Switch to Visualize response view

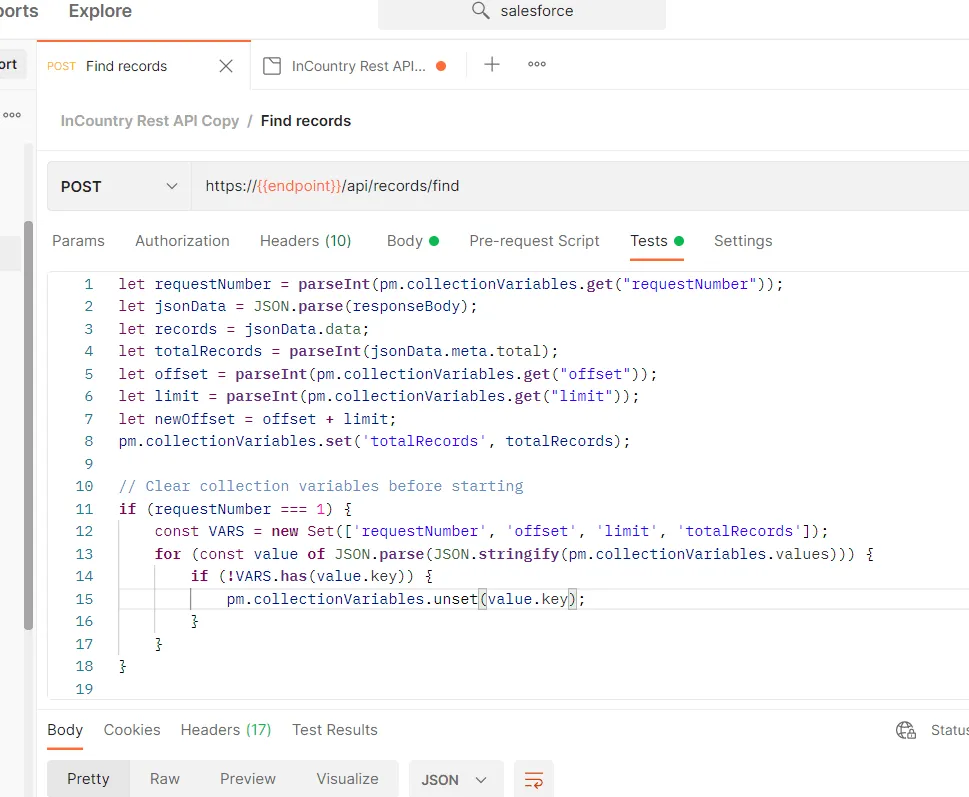pos(347,779)
